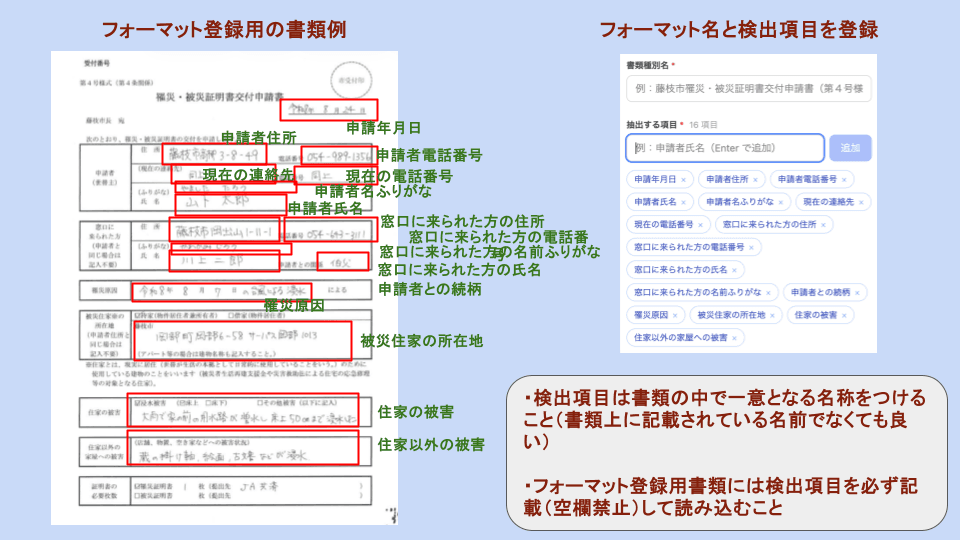Viewport: 960px width, 540px height.
Task: Delete the 罹災原因 tag with its x
Action: point(675,316)
